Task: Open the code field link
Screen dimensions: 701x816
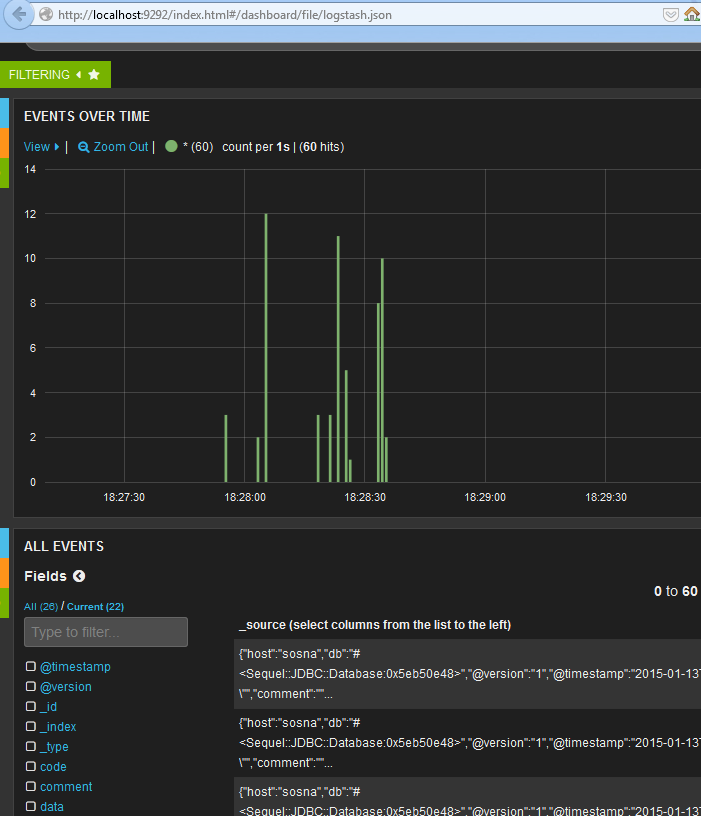Action: [x=53, y=767]
